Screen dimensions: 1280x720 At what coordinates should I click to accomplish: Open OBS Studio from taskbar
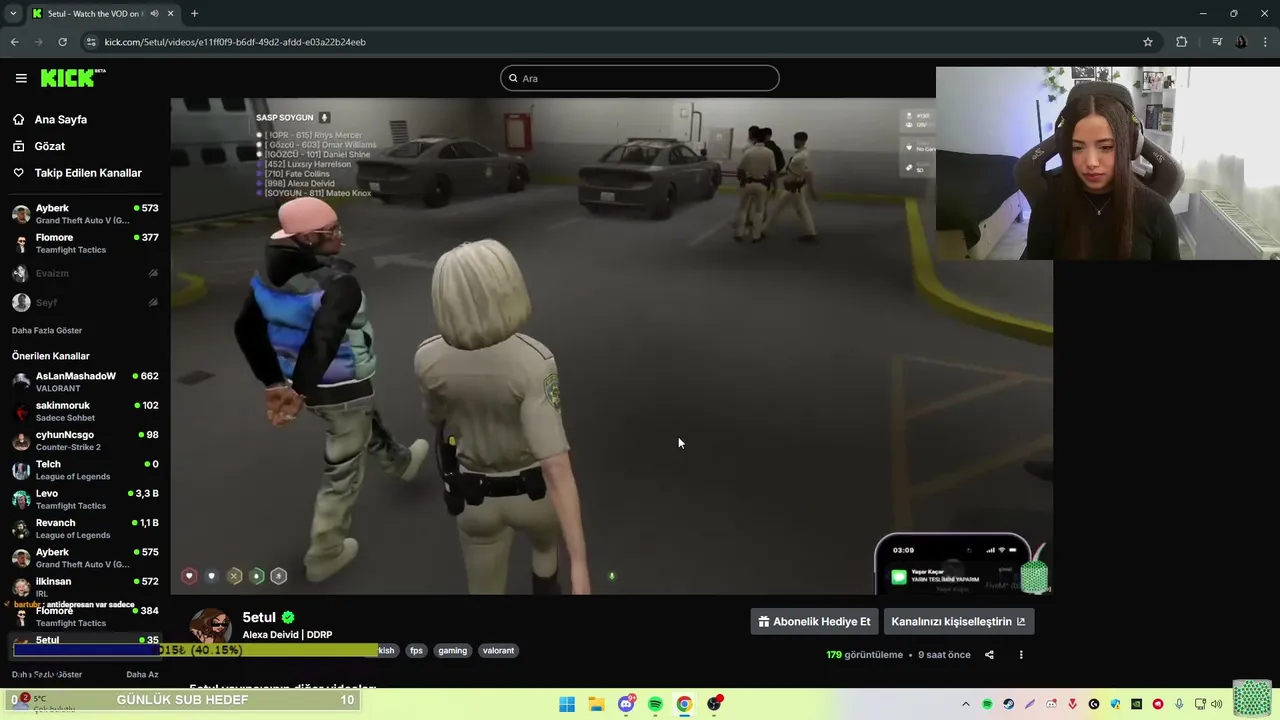pyautogui.click(x=714, y=704)
